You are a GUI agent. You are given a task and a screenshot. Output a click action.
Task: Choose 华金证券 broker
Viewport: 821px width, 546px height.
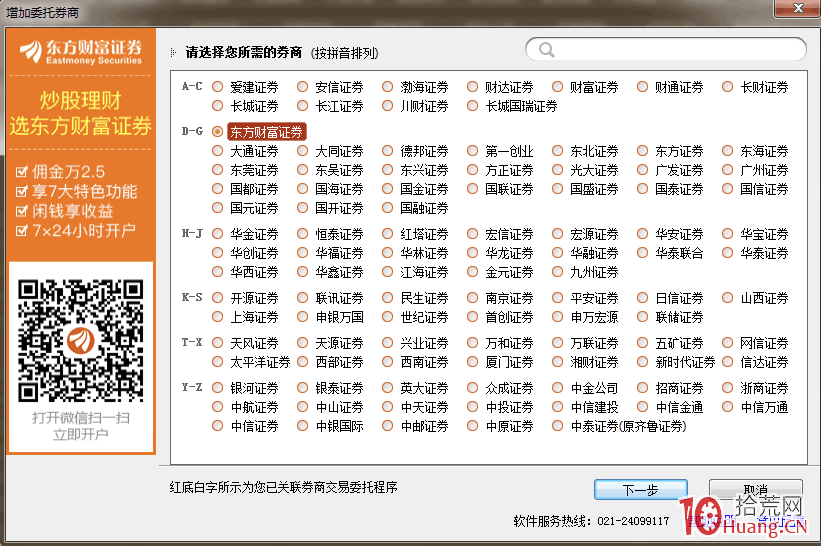(x=217, y=234)
